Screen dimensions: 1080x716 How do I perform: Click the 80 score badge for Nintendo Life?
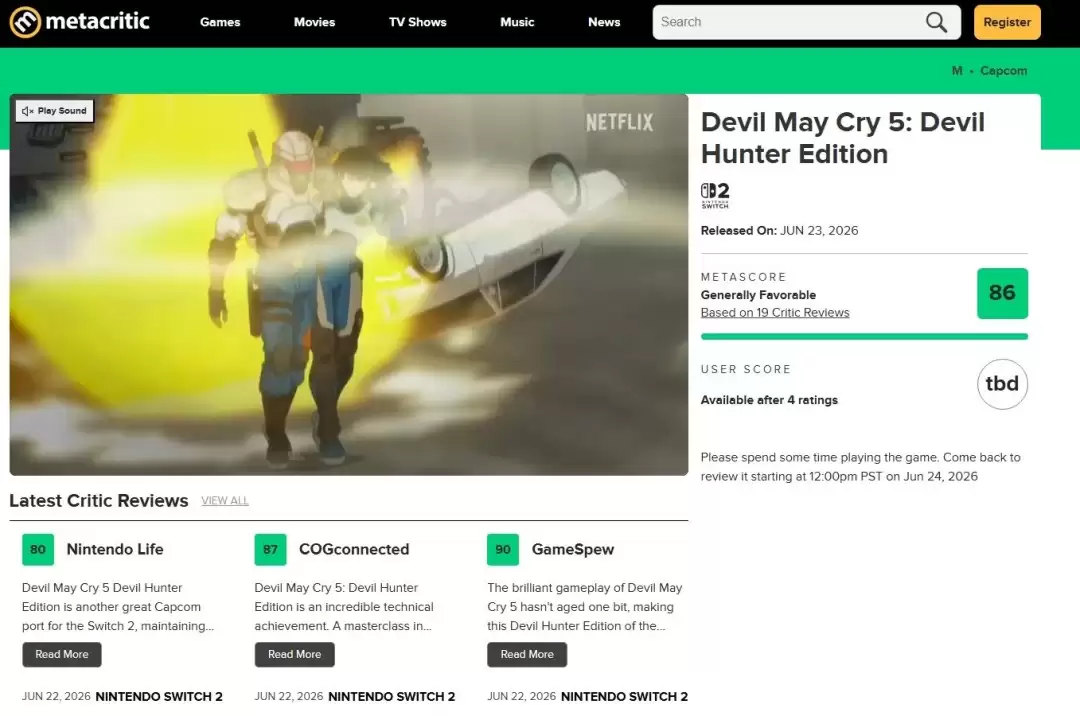(38, 549)
